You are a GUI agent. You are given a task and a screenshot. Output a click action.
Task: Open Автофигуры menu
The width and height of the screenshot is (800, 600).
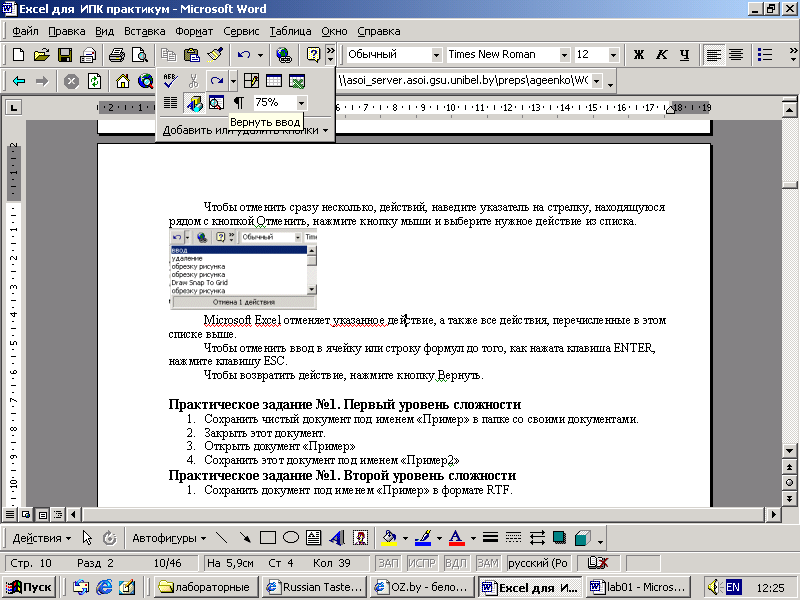pyautogui.click(x=169, y=538)
